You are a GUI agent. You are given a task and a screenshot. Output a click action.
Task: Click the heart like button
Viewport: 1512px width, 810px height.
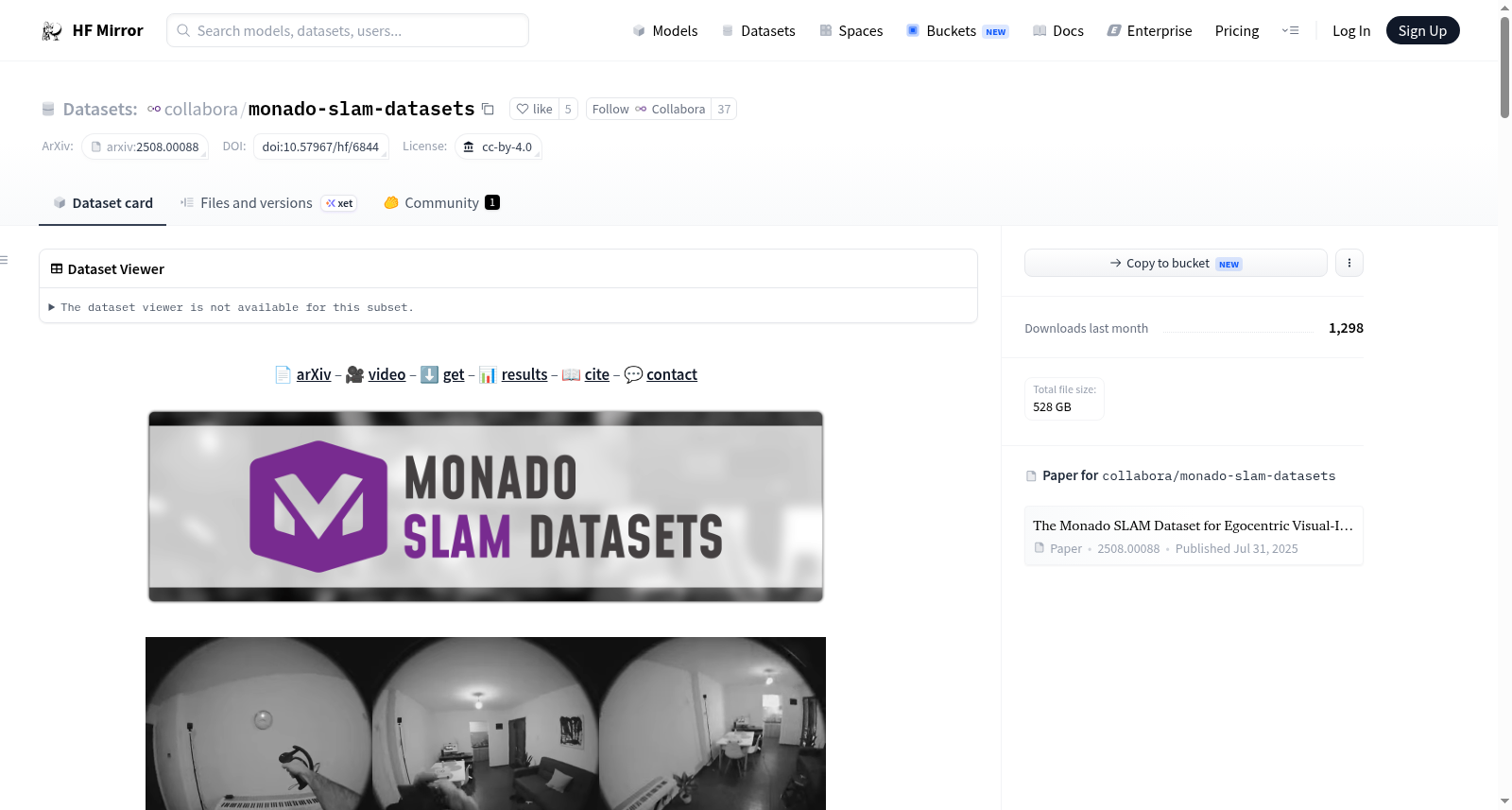tap(534, 109)
